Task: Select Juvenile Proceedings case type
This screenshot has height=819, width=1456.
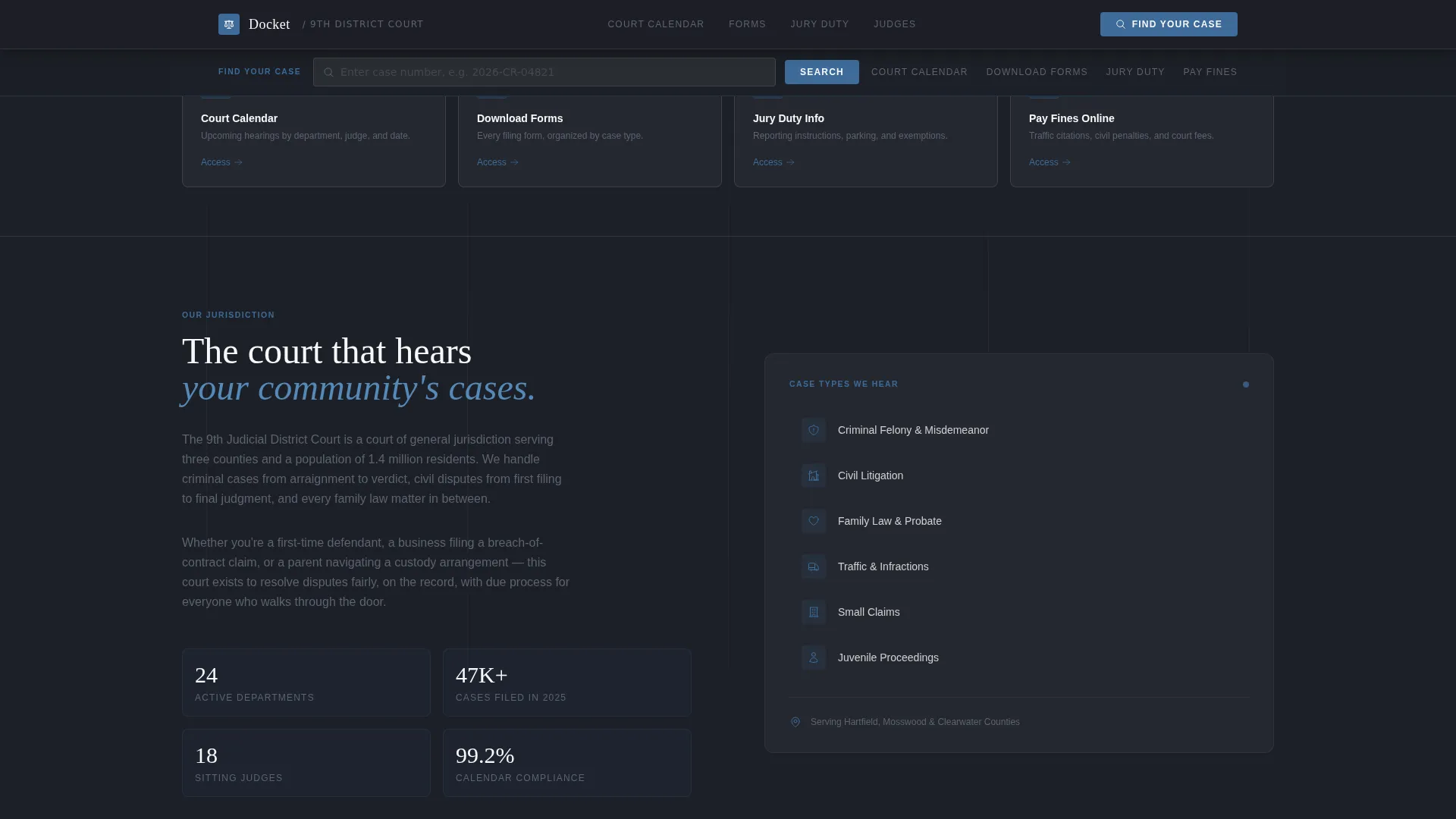Action: click(1019, 657)
